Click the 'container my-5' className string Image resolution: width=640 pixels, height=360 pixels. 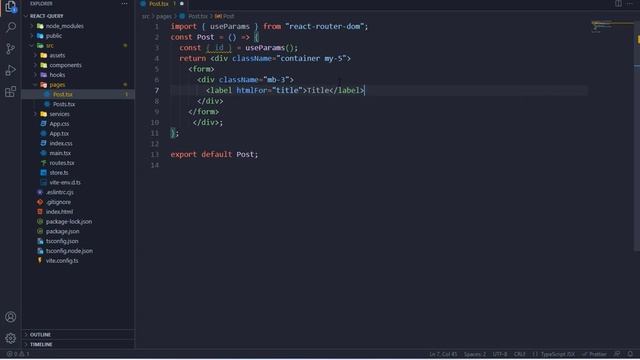(x=311, y=58)
